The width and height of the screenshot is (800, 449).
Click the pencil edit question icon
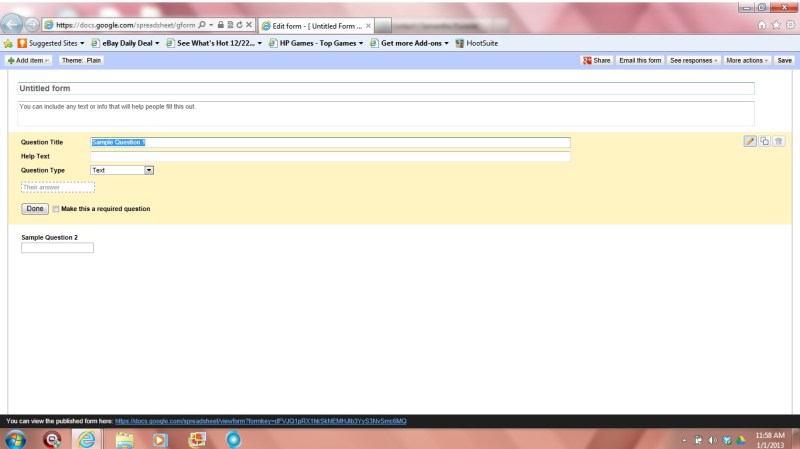point(750,141)
